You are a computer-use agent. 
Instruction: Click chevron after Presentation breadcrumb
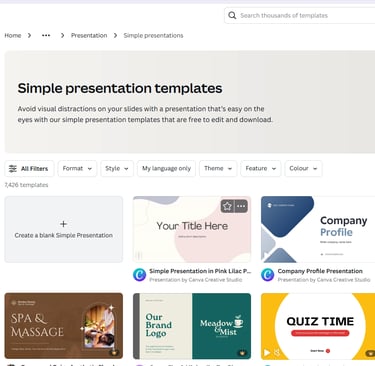click(x=115, y=35)
